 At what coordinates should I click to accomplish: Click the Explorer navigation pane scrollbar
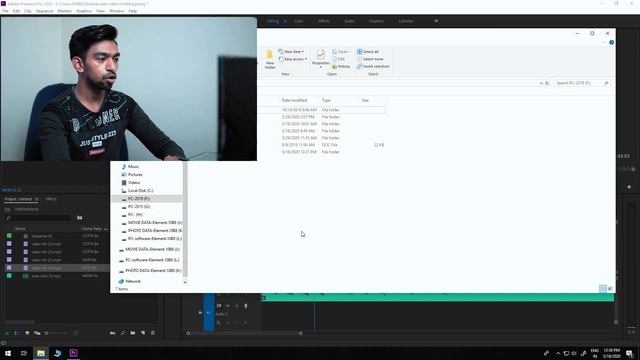tap(185, 219)
